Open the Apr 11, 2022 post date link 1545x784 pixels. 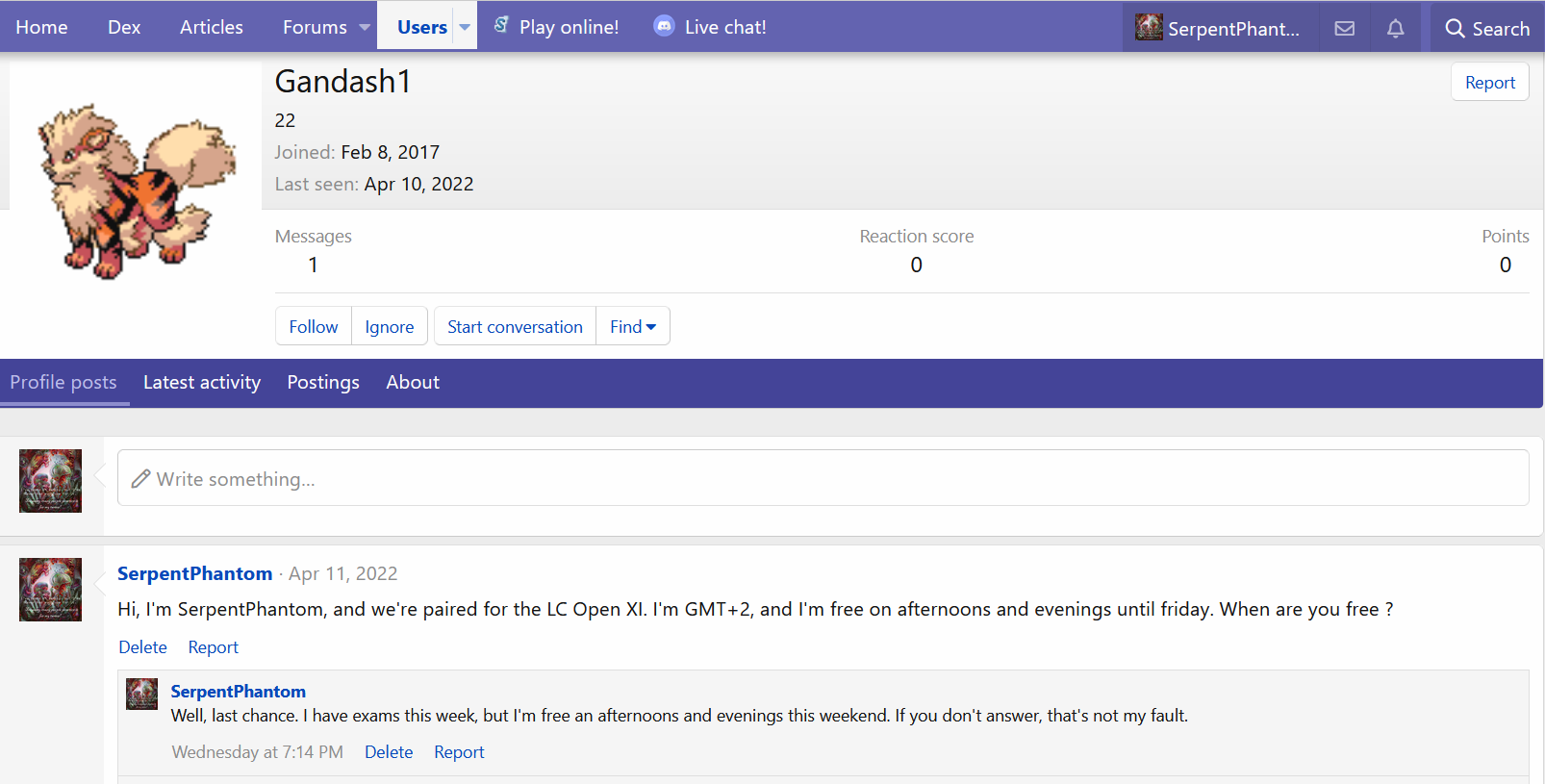(342, 573)
